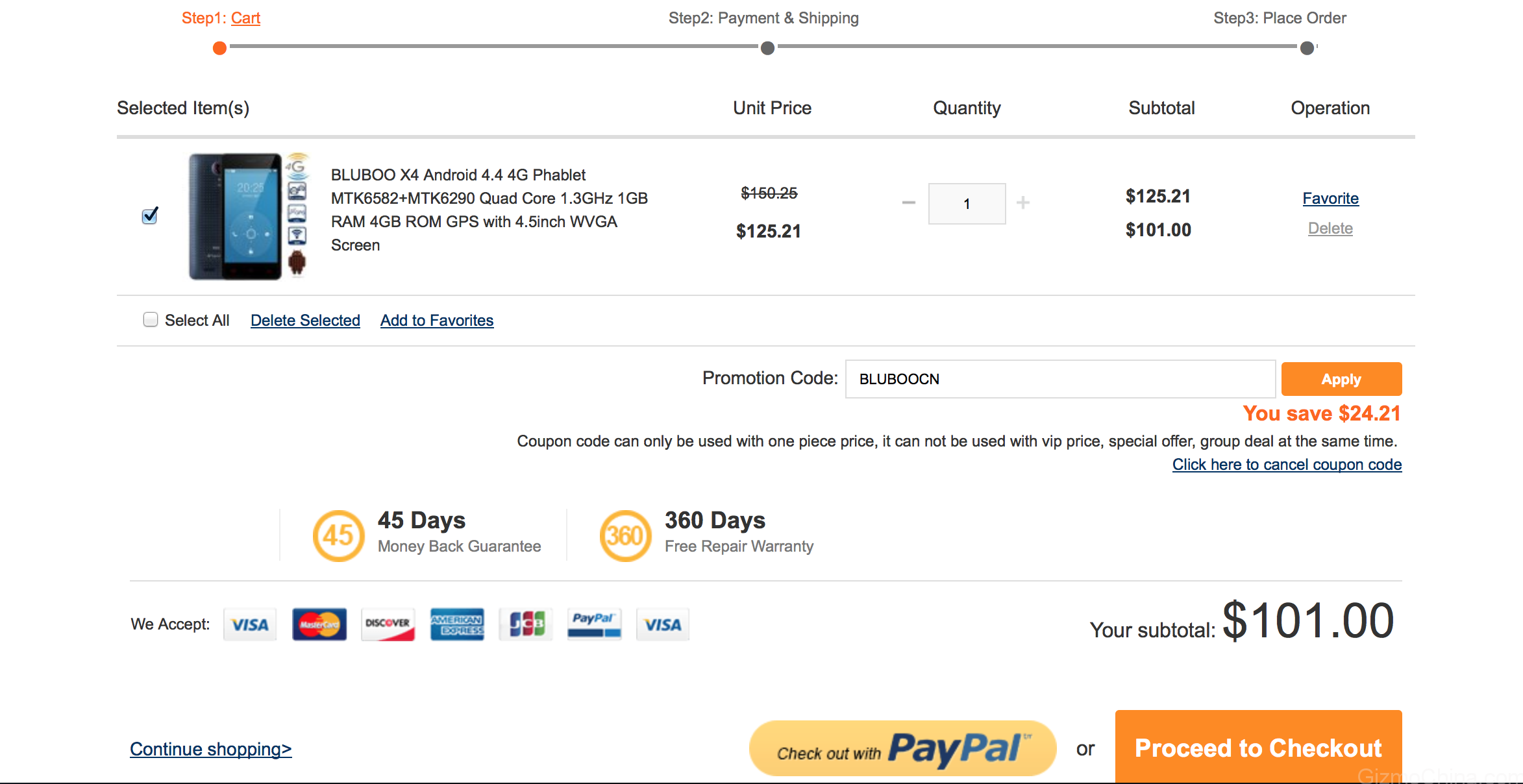This screenshot has width=1523, height=784.
Task: Open the Cart step link
Action: pyautogui.click(x=245, y=18)
